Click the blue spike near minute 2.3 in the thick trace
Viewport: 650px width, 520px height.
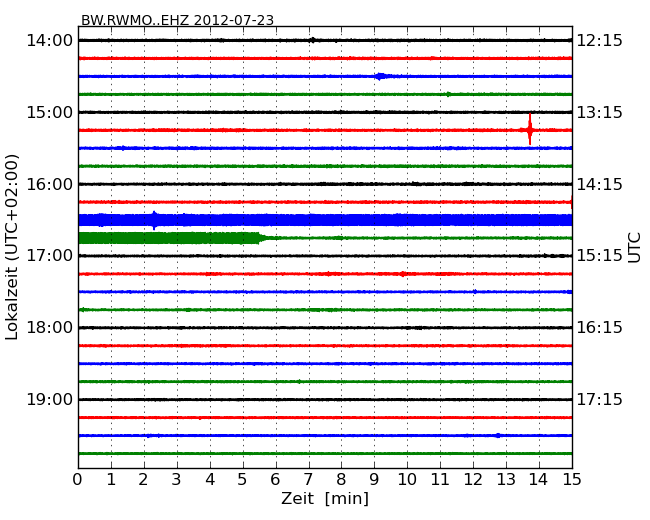click(x=154, y=220)
